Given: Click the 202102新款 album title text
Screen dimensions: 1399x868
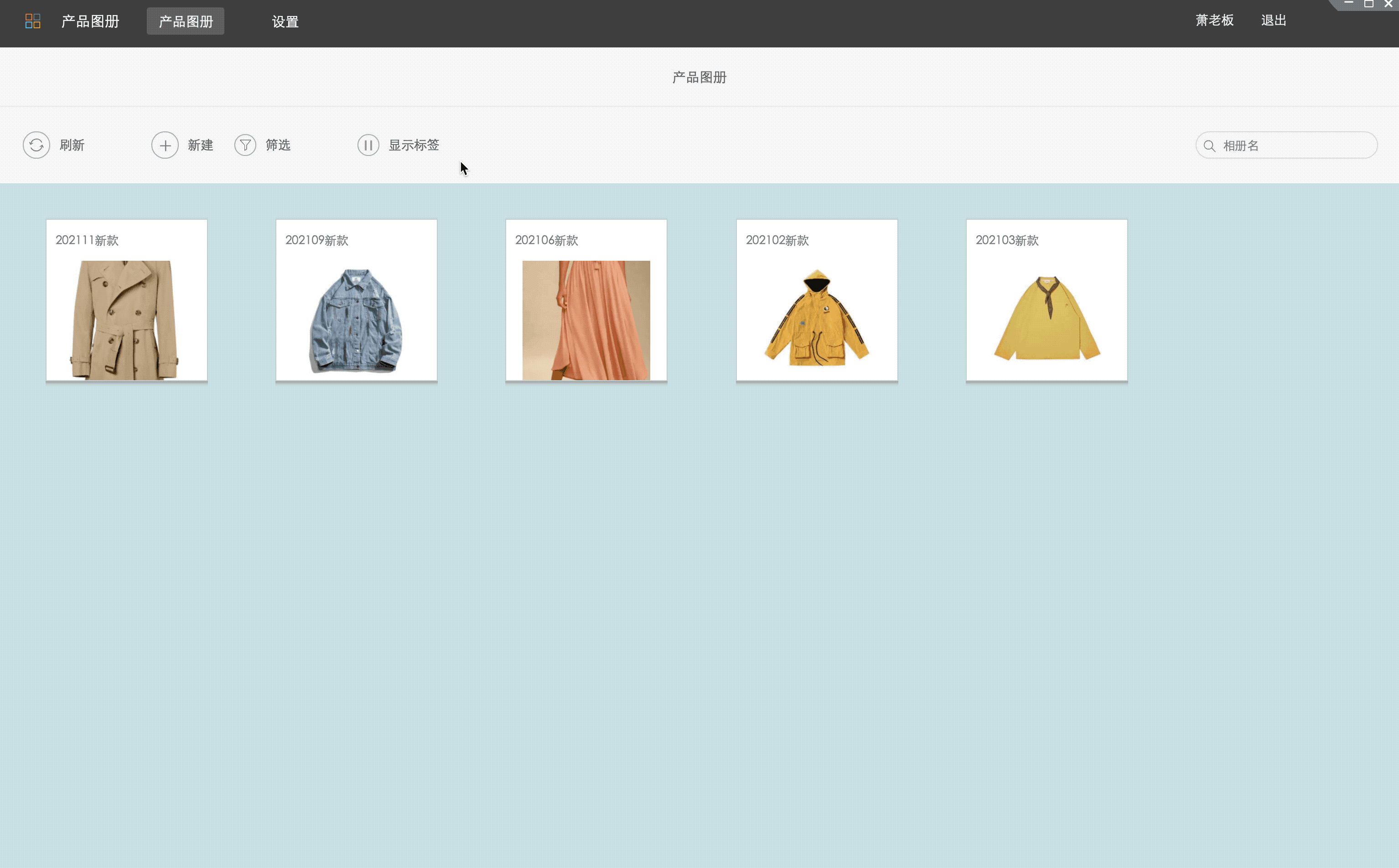Looking at the screenshot, I should pos(777,241).
